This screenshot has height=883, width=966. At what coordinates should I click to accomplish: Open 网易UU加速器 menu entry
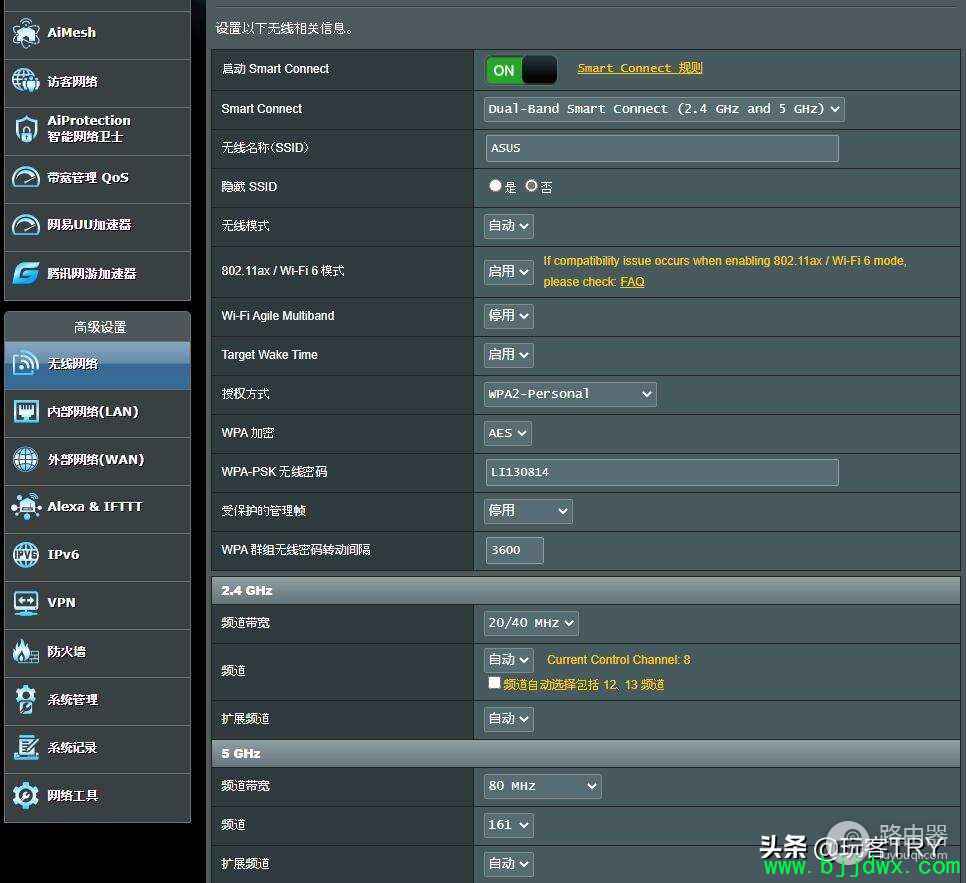pos(97,227)
